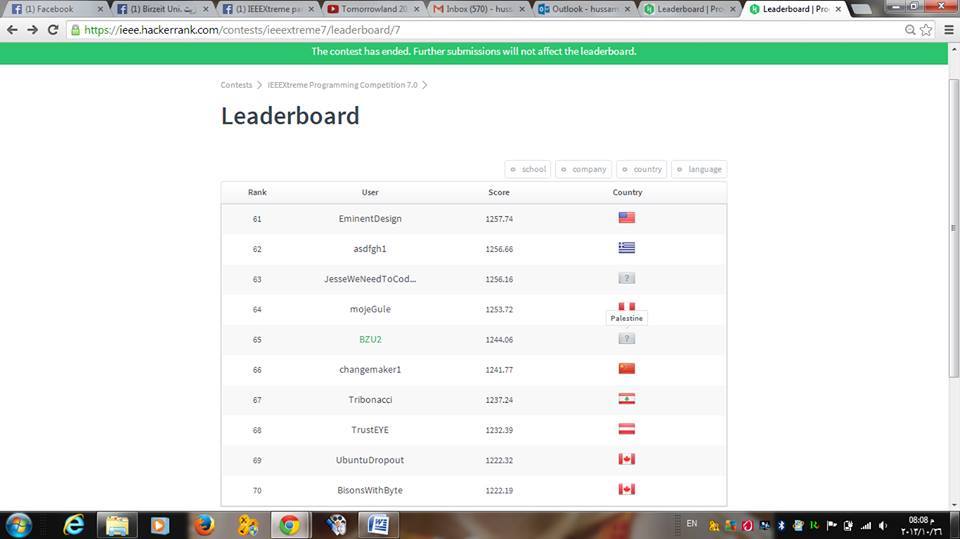960x539 pixels.
Task: Open Firefox from the taskbar
Action: point(204,524)
